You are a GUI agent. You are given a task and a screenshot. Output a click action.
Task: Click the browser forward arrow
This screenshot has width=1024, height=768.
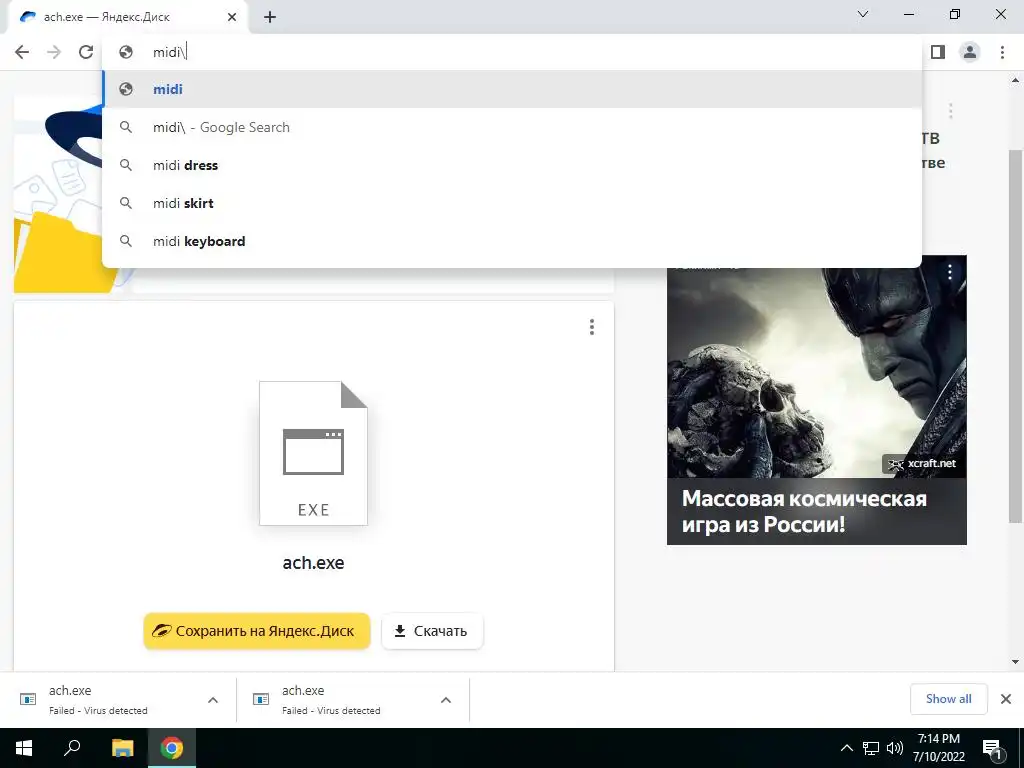coord(54,52)
